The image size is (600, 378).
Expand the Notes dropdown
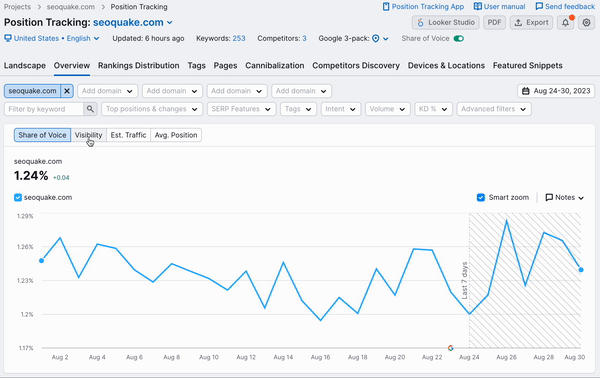point(564,197)
